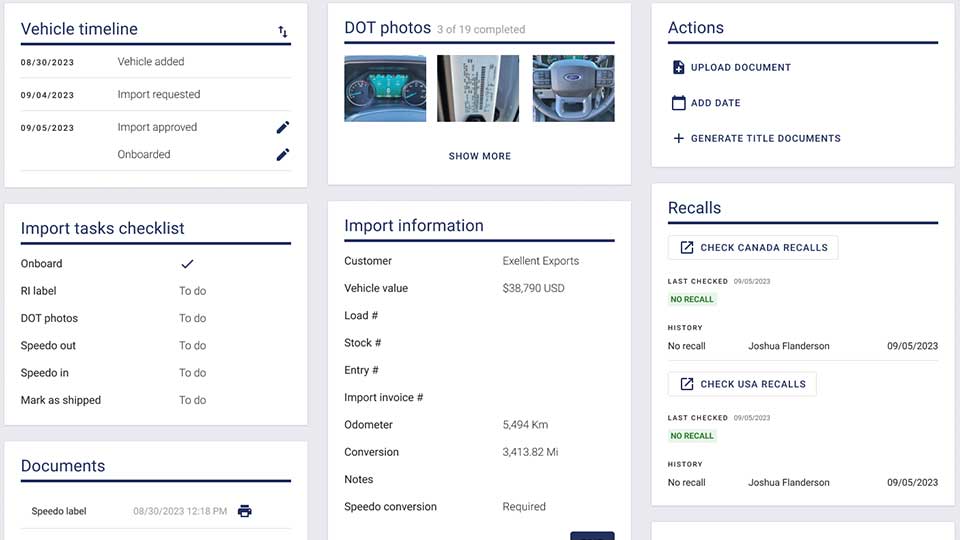The image size is (960, 540).
Task: Click the 3,413.82 Mi conversion value
Action: (x=530, y=452)
